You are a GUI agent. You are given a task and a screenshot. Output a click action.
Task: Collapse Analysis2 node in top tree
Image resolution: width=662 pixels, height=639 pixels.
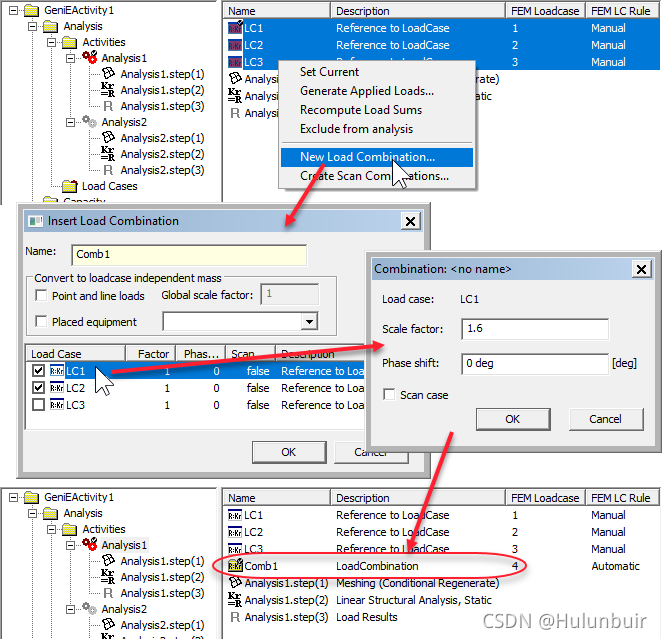[71, 122]
